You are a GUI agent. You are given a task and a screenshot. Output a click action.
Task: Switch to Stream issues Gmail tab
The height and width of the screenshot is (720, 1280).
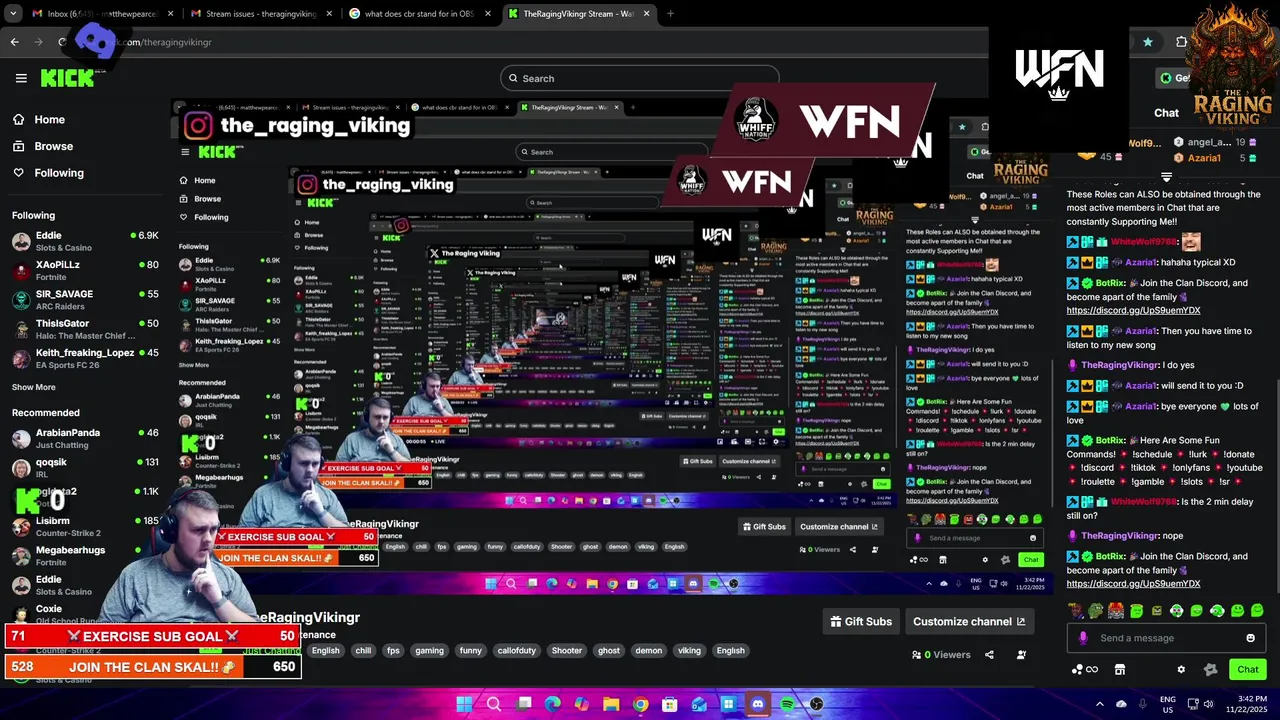tap(260, 14)
